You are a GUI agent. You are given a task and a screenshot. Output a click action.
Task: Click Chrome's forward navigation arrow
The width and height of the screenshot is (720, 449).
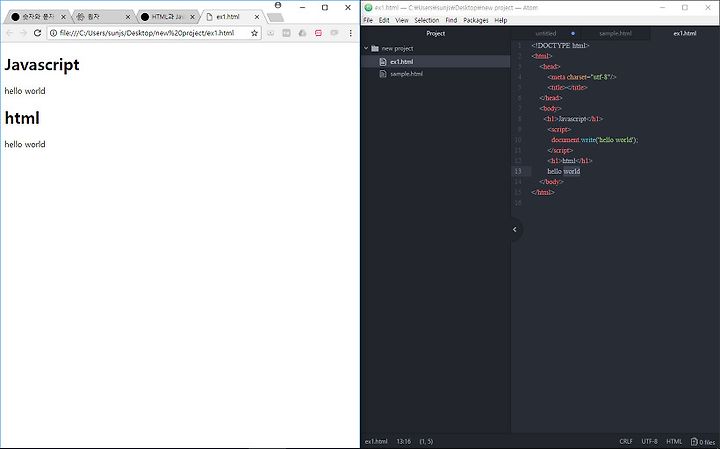pyautogui.click(x=23, y=33)
